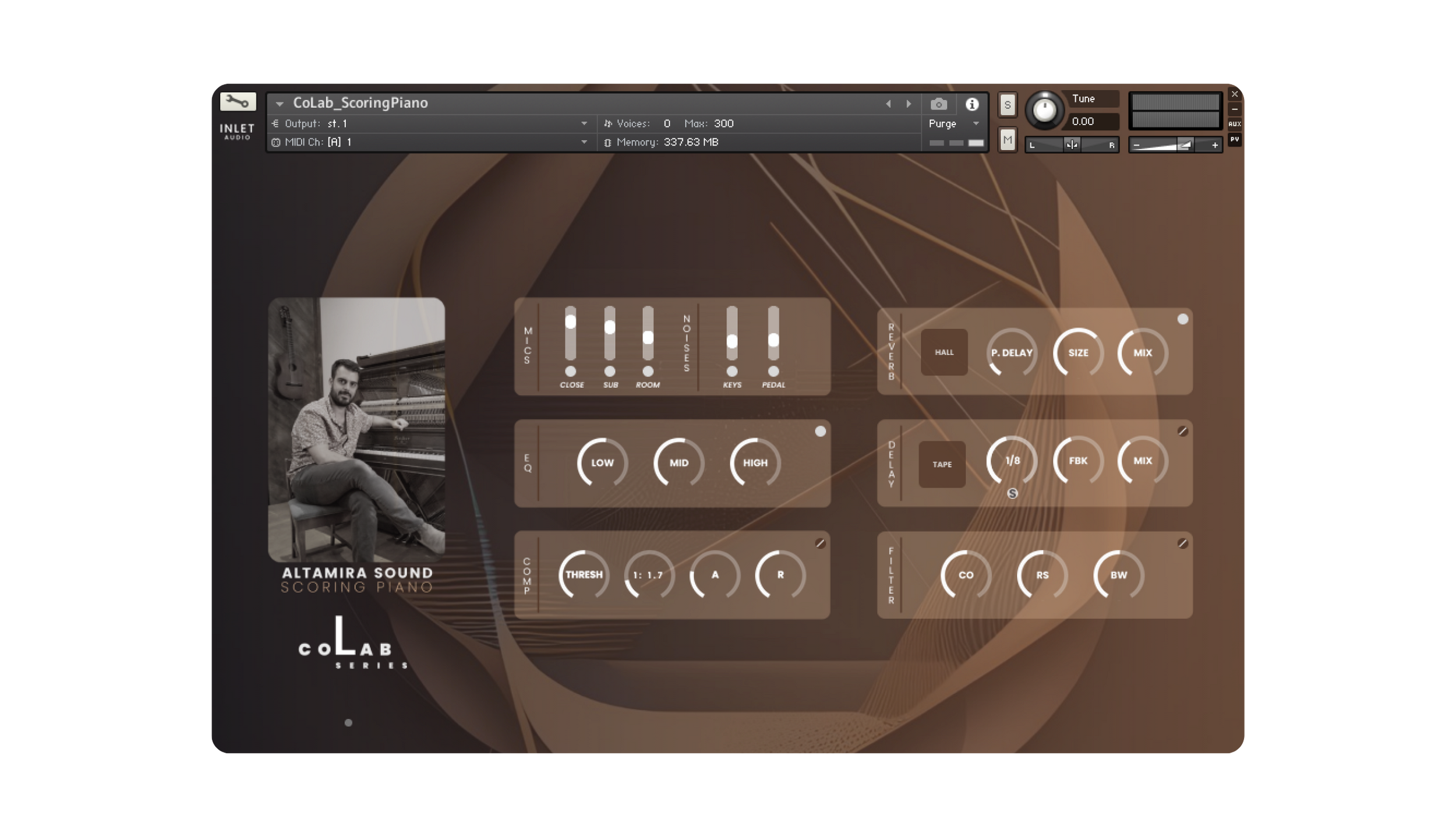
Task: Open instrument name dropdown arrow
Action: (x=280, y=104)
